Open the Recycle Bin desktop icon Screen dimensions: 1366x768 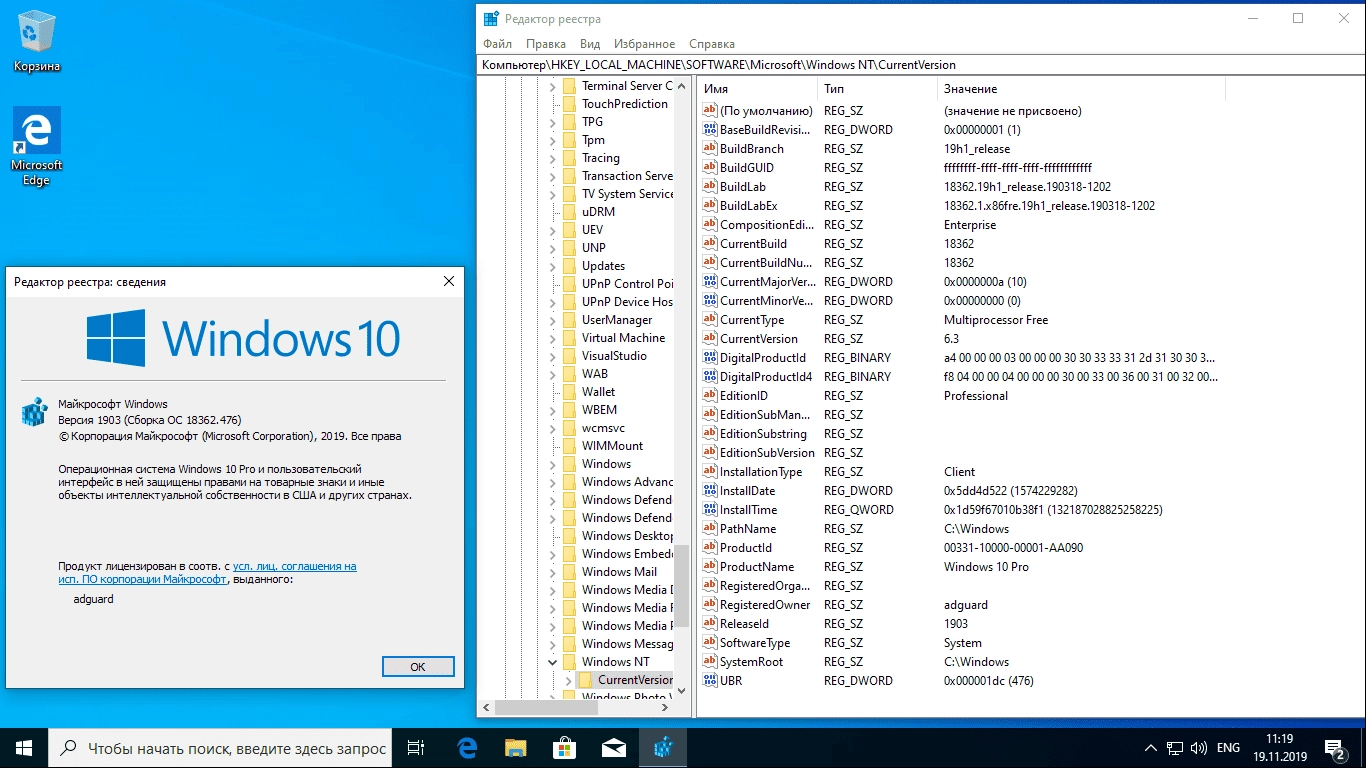(37, 42)
